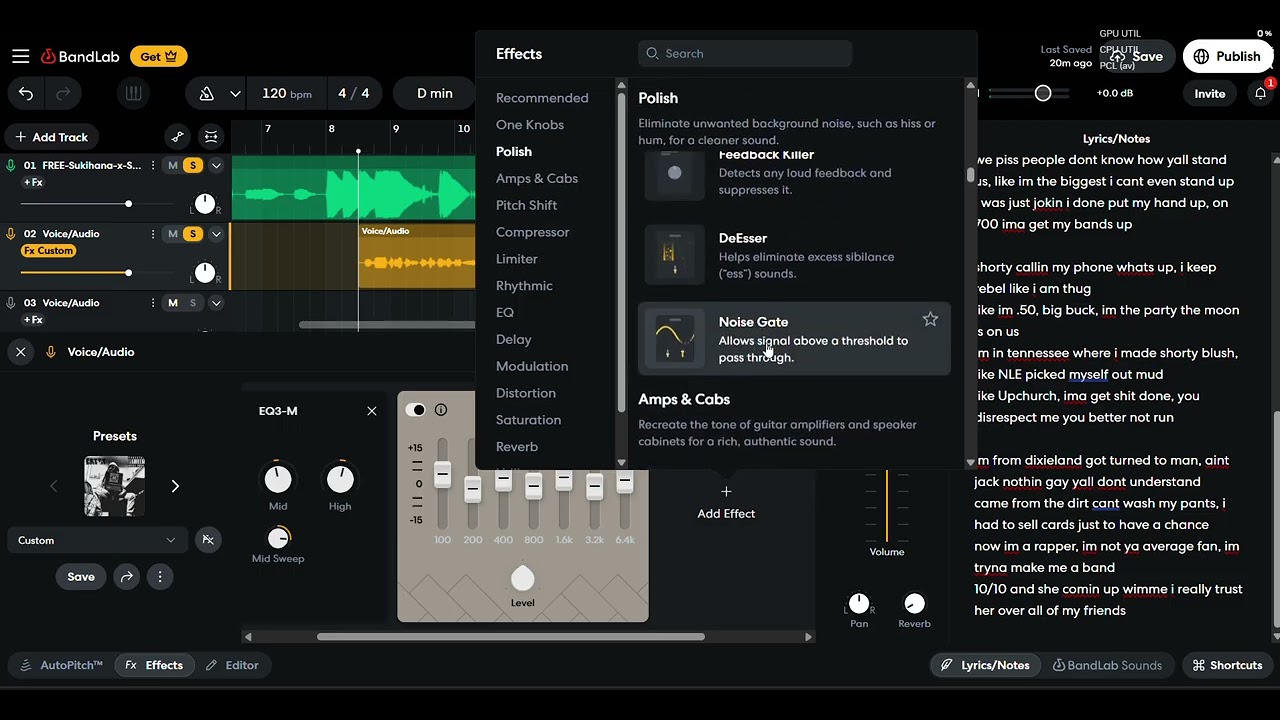Viewport: 1280px width, 720px height.
Task: Select the DeEsser effect icon
Action: coord(674,255)
